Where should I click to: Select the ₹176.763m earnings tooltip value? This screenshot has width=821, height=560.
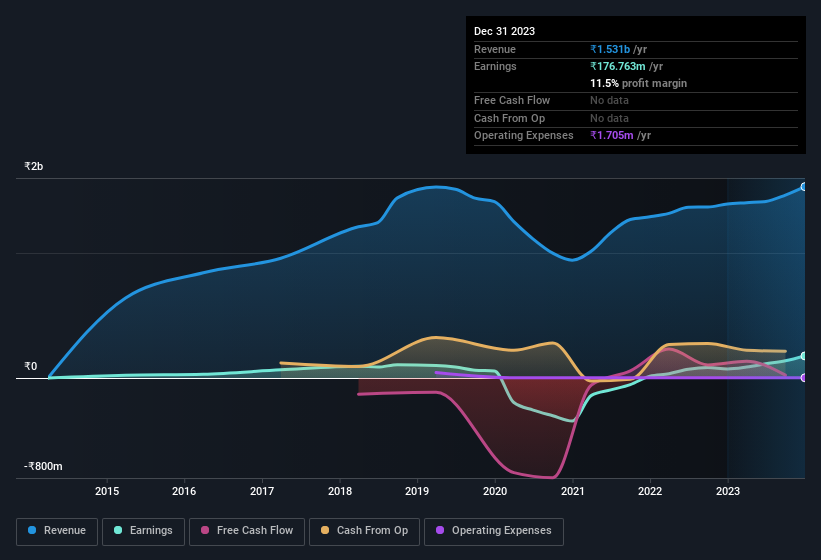[618, 66]
